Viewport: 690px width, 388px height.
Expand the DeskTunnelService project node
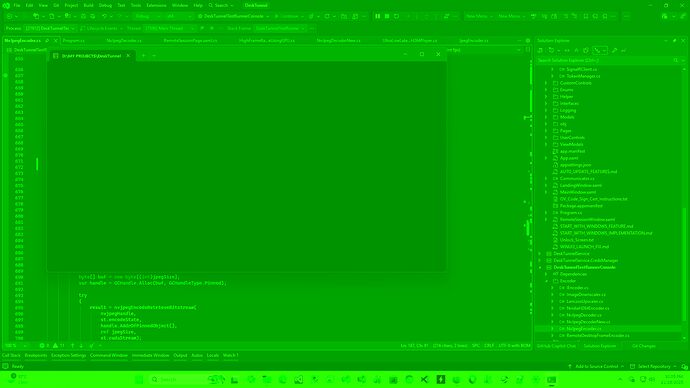coord(540,254)
